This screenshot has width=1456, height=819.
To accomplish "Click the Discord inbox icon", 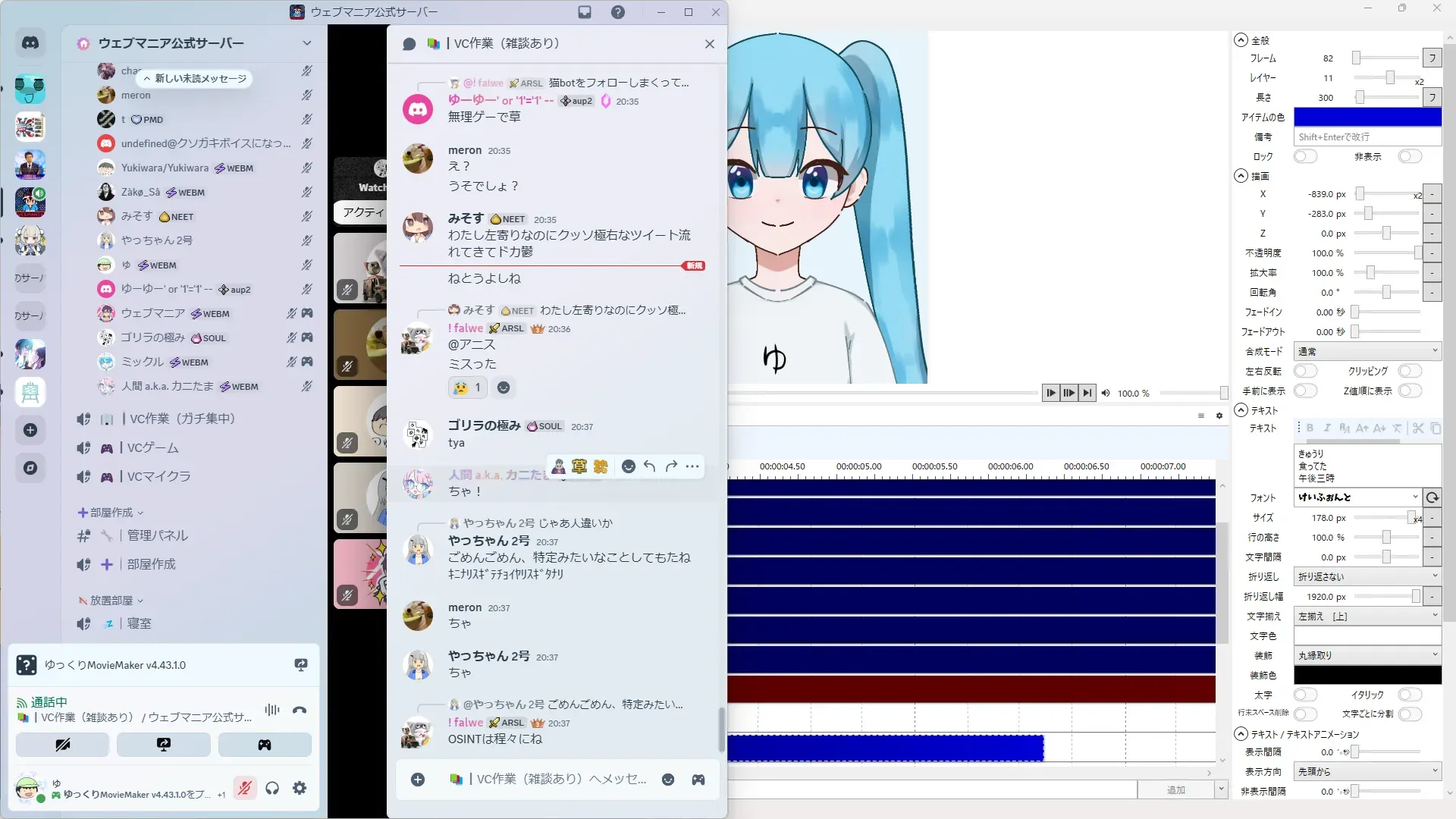I will [x=585, y=12].
